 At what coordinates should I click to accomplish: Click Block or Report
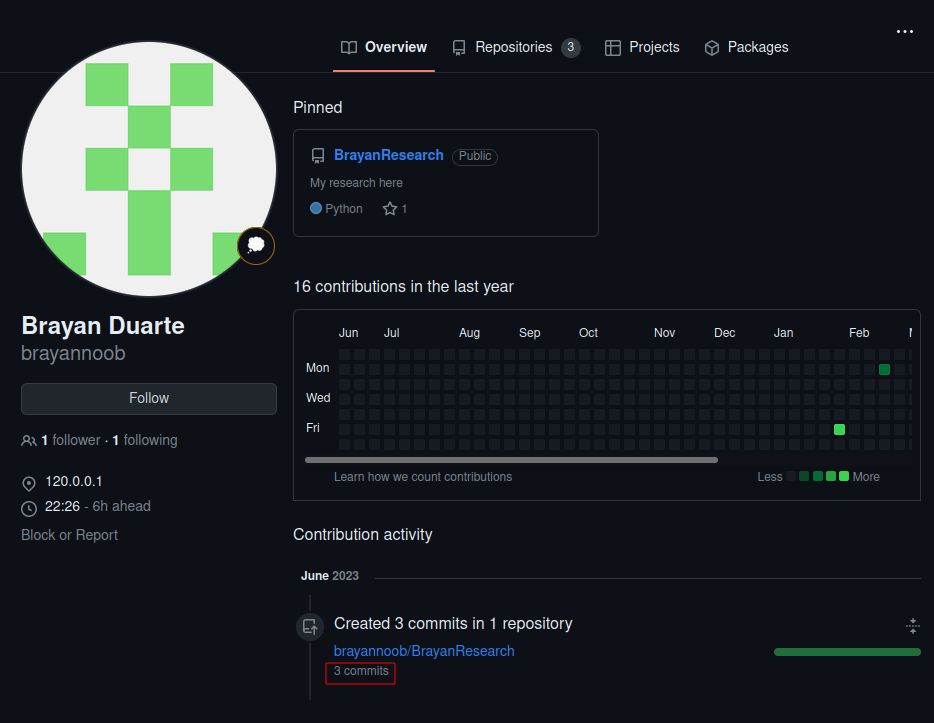coord(70,535)
